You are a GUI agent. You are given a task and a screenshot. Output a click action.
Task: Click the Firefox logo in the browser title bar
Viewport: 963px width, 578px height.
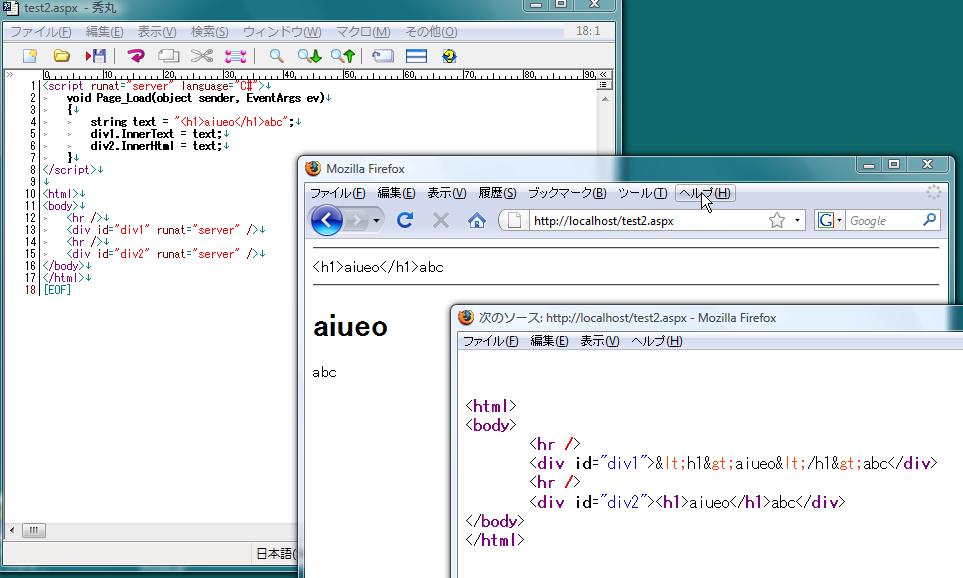coord(313,168)
